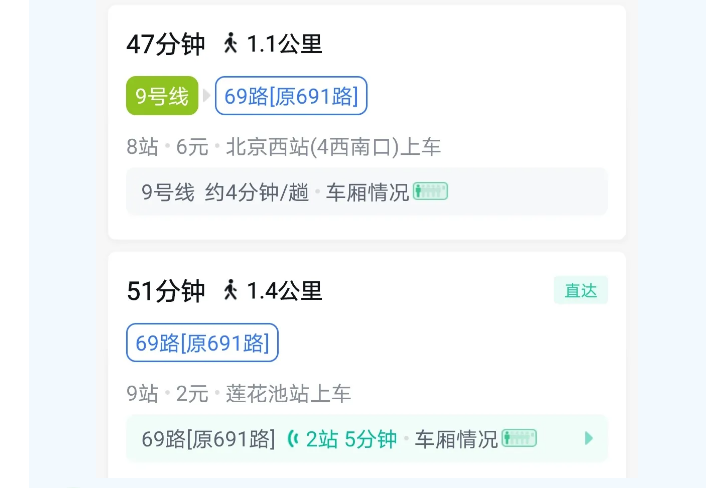This screenshot has width=721, height=488.
Task: Click the real-time signal icon before 2站 5分钟
Action: pyautogui.click(x=293, y=438)
